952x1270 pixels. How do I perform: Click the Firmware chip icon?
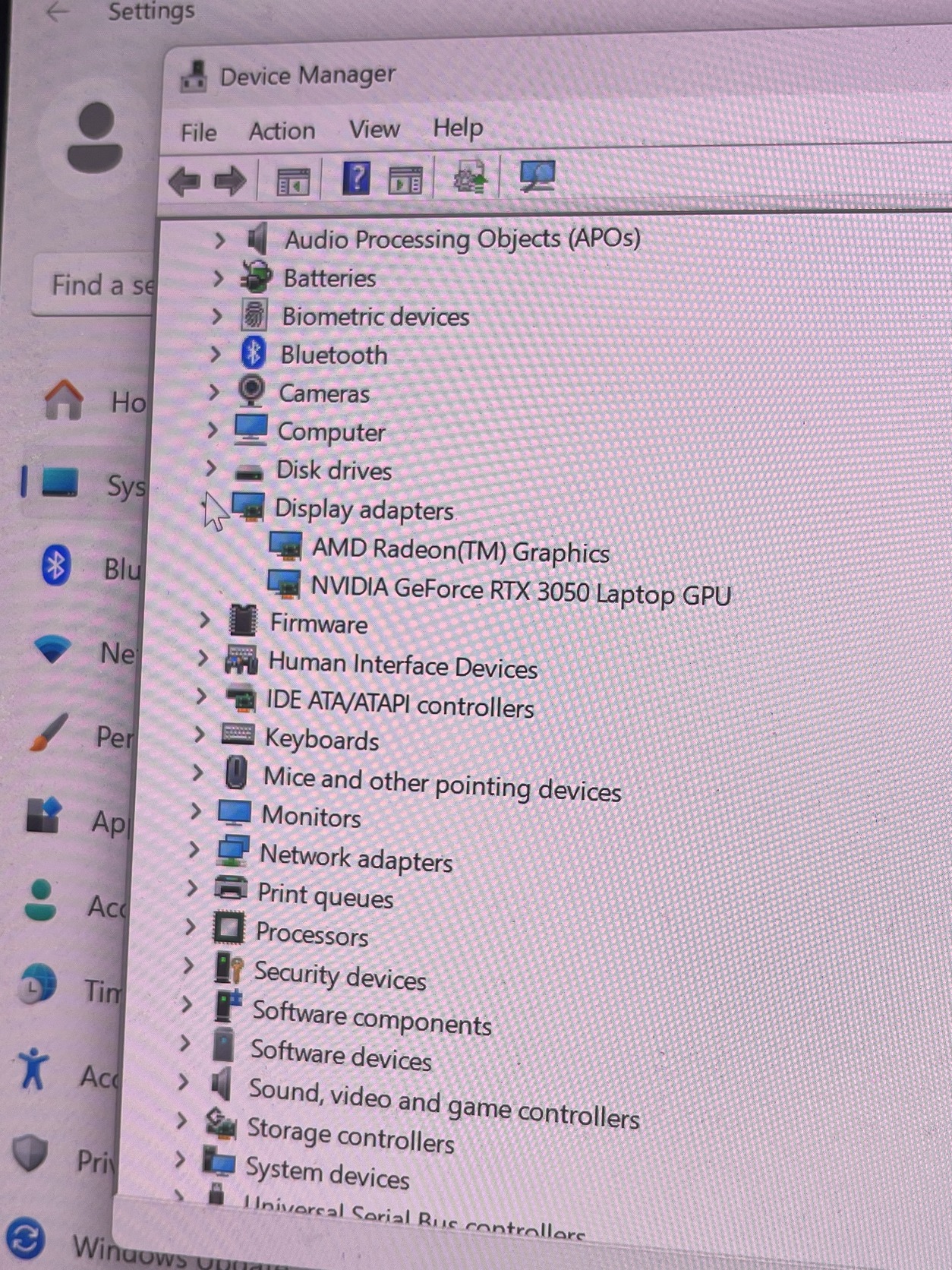243,621
